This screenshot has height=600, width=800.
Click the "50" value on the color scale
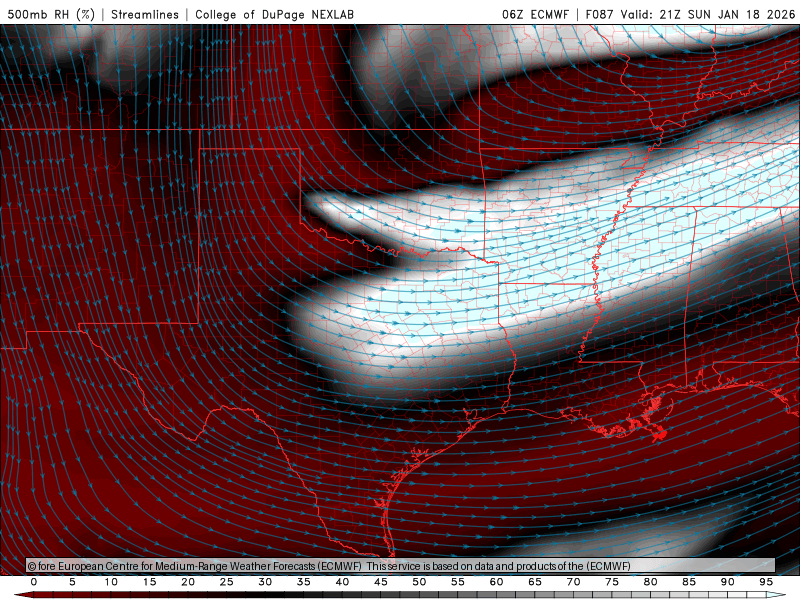(x=419, y=582)
